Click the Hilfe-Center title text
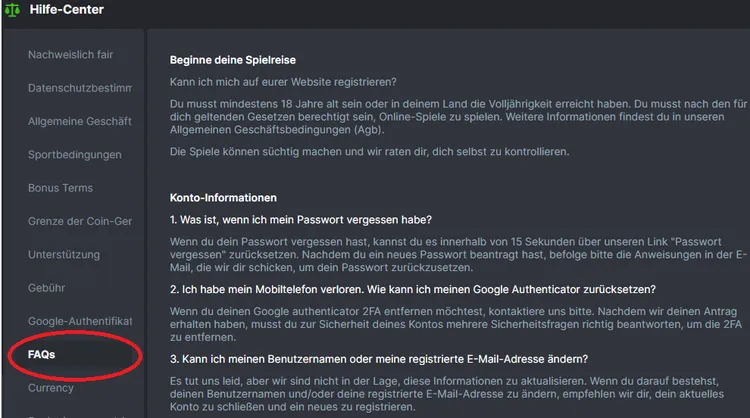 point(66,11)
